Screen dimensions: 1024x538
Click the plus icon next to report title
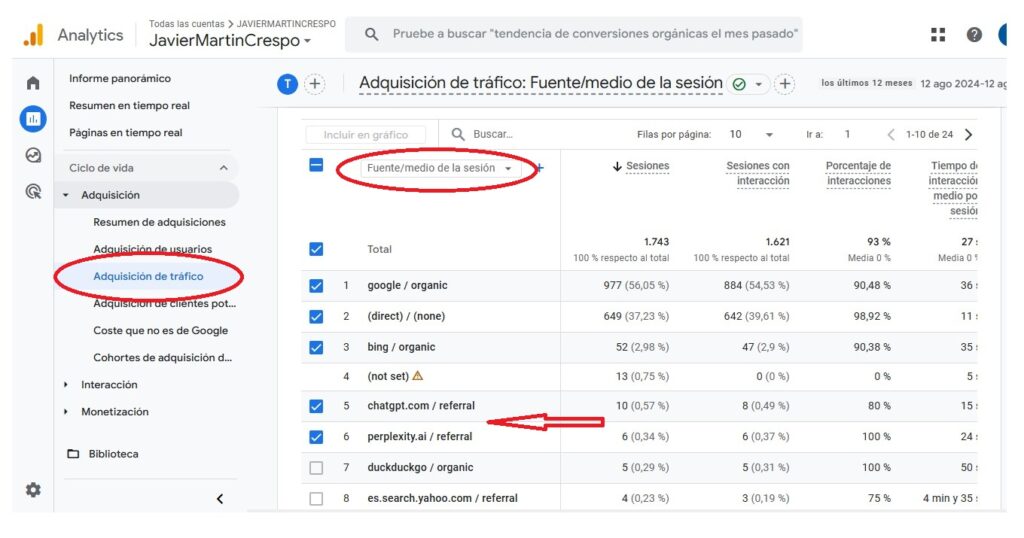(x=785, y=84)
